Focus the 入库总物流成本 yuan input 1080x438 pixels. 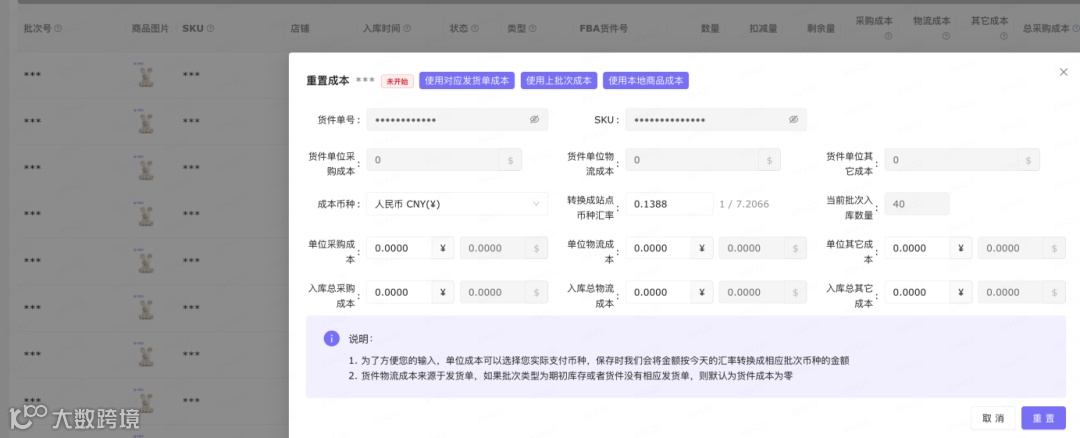coord(658,292)
